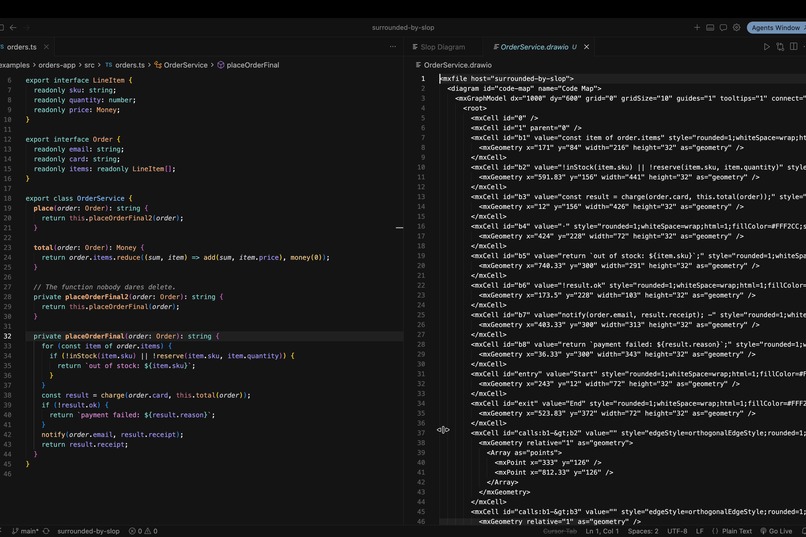
Task: Click the 'total(order: Order): Money' line
Action: tap(89, 248)
